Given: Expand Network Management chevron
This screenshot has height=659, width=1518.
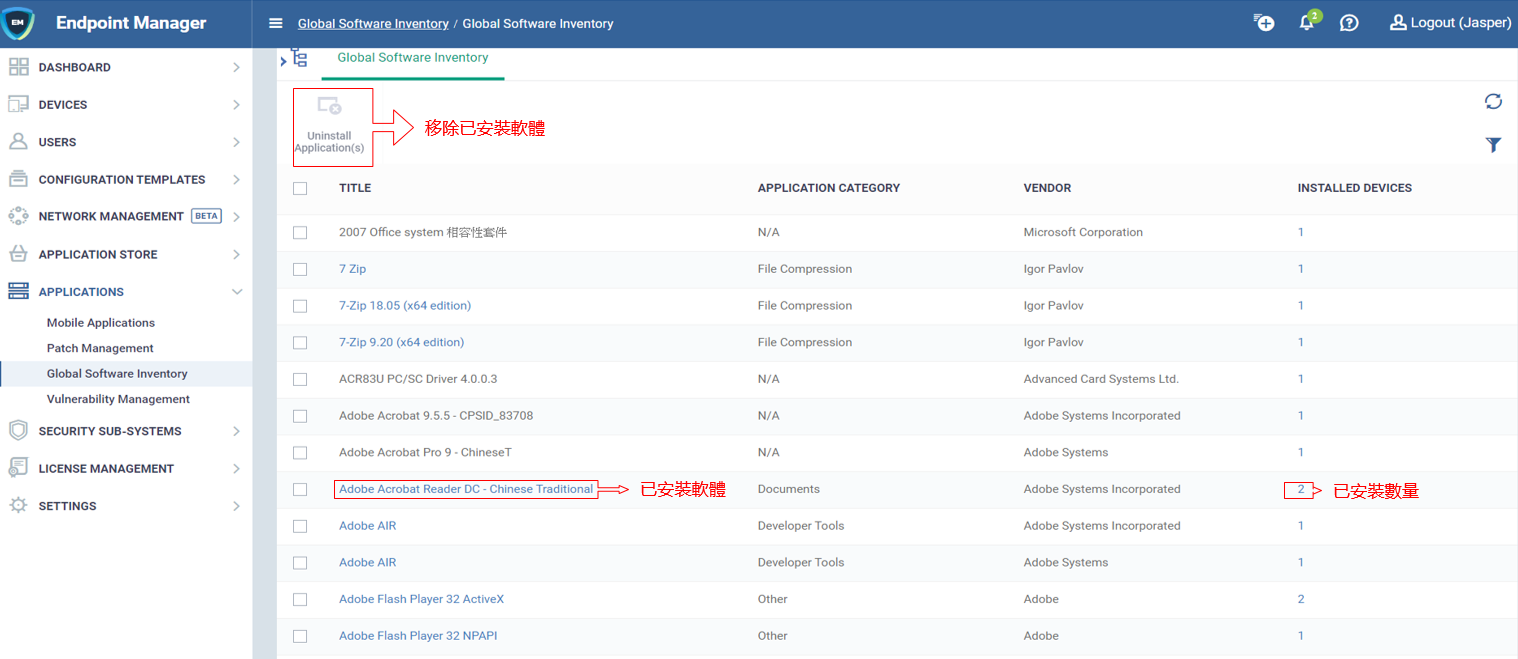Looking at the screenshot, I should click(x=236, y=216).
